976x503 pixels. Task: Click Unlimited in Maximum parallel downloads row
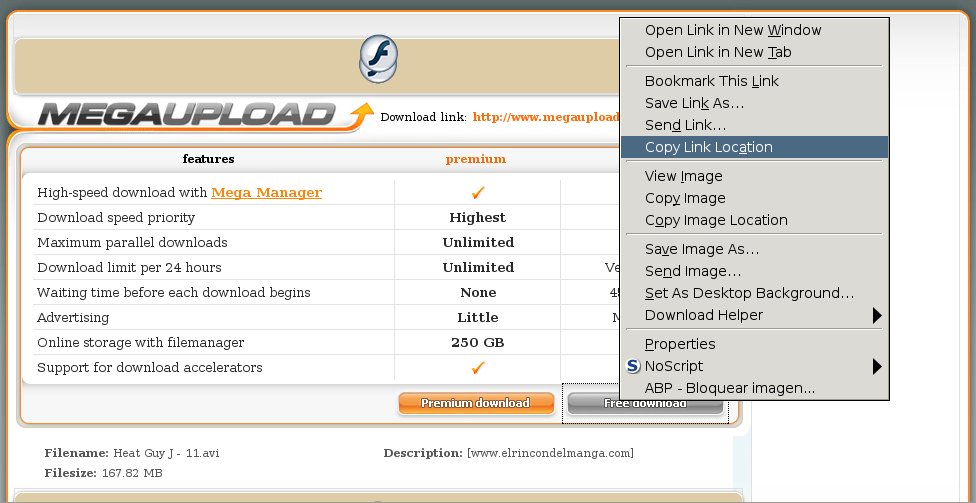coord(478,243)
